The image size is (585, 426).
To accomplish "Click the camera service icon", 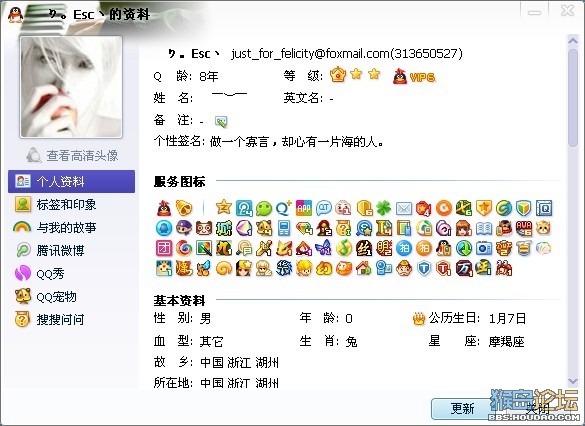I will click(x=484, y=248).
